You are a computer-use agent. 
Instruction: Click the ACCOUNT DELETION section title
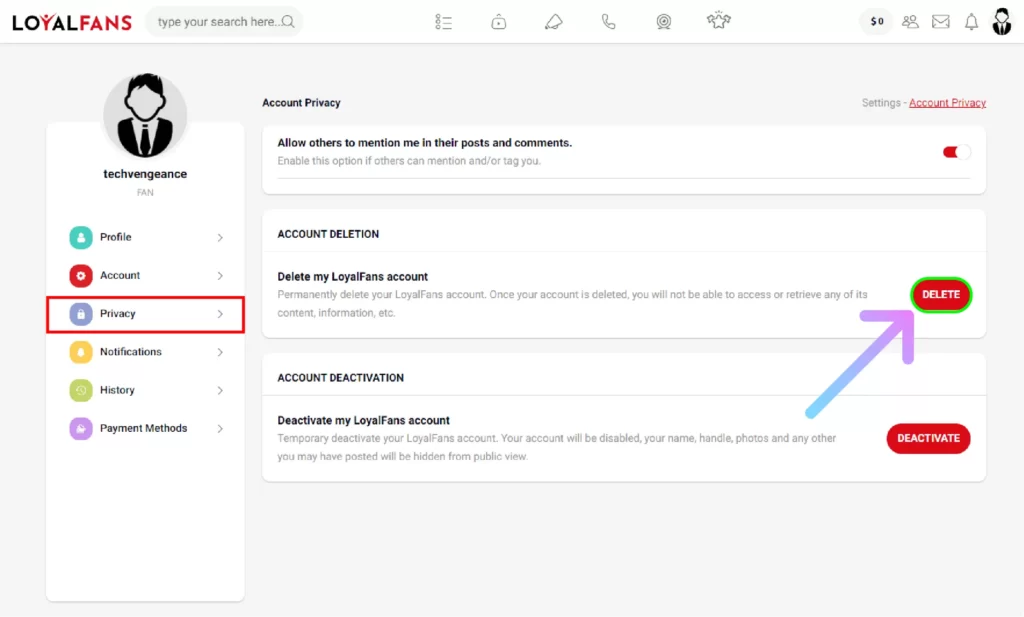[x=328, y=234]
